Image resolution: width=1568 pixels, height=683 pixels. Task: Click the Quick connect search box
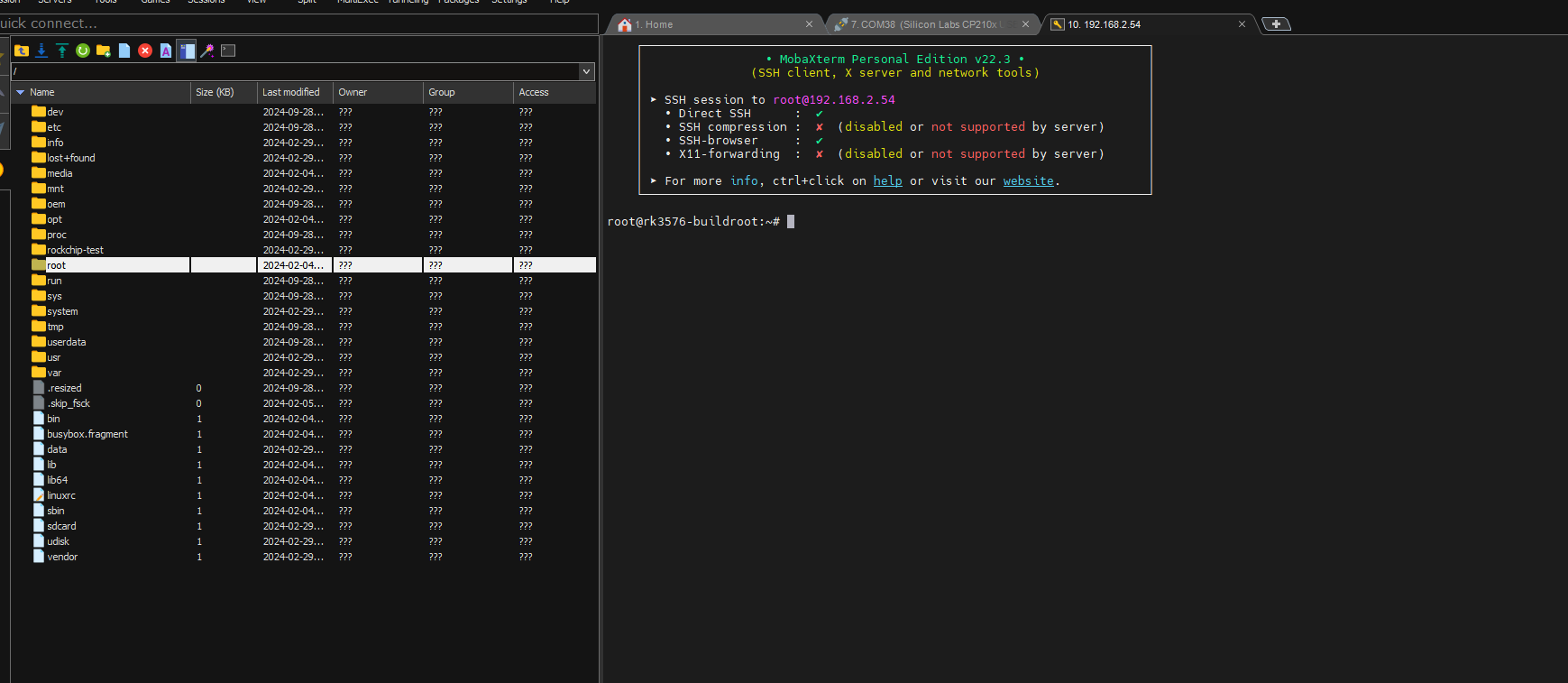pos(298,23)
